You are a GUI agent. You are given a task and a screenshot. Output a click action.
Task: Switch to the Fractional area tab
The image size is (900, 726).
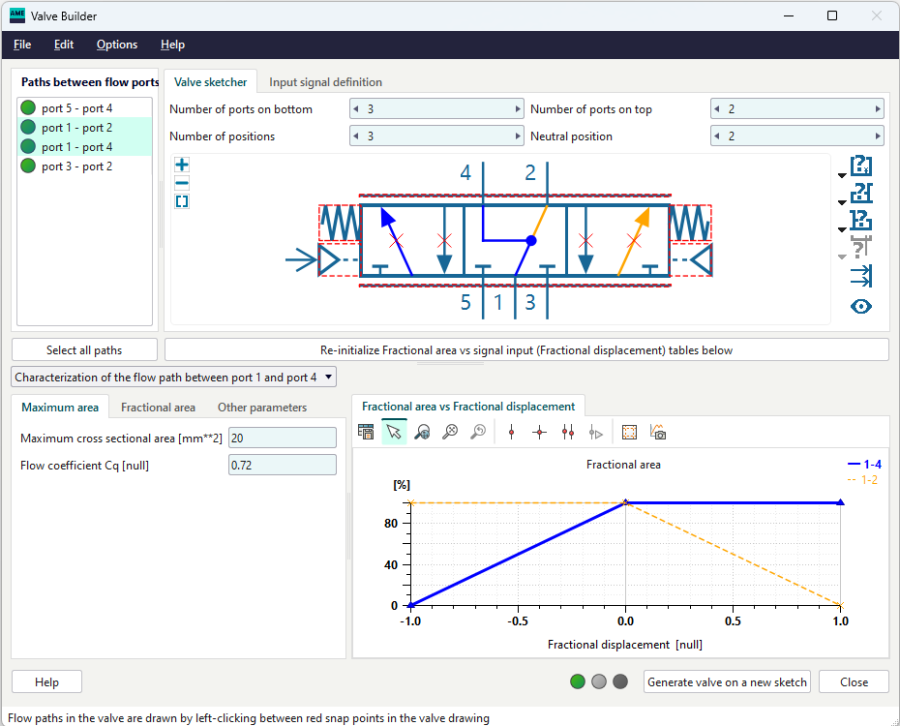(158, 407)
